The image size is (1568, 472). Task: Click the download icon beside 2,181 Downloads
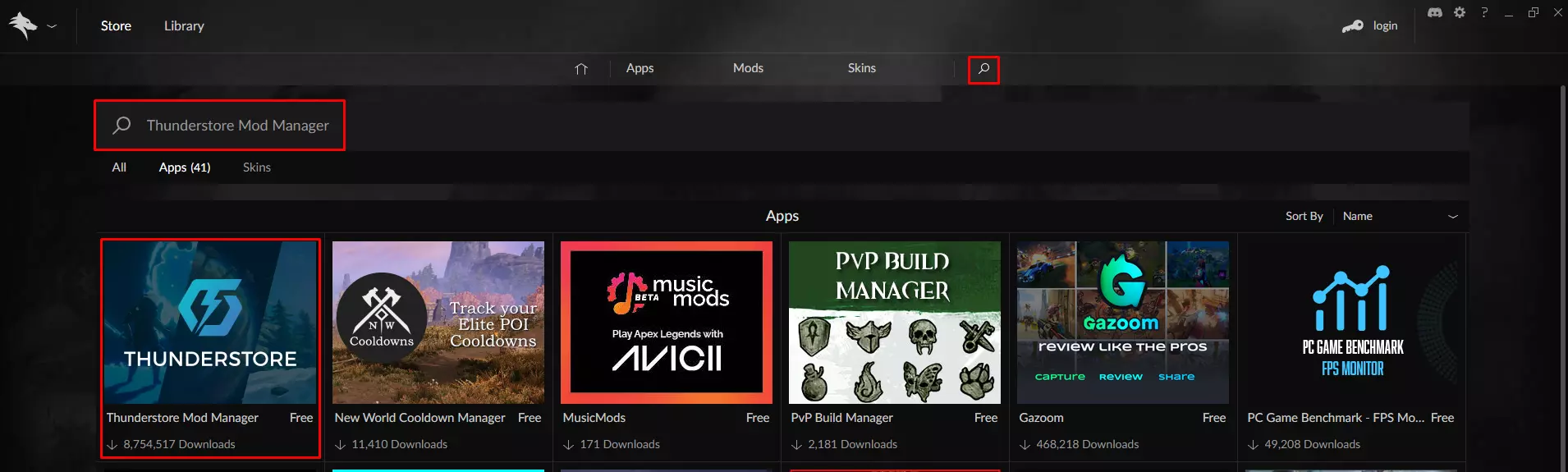click(x=796, y=445)
